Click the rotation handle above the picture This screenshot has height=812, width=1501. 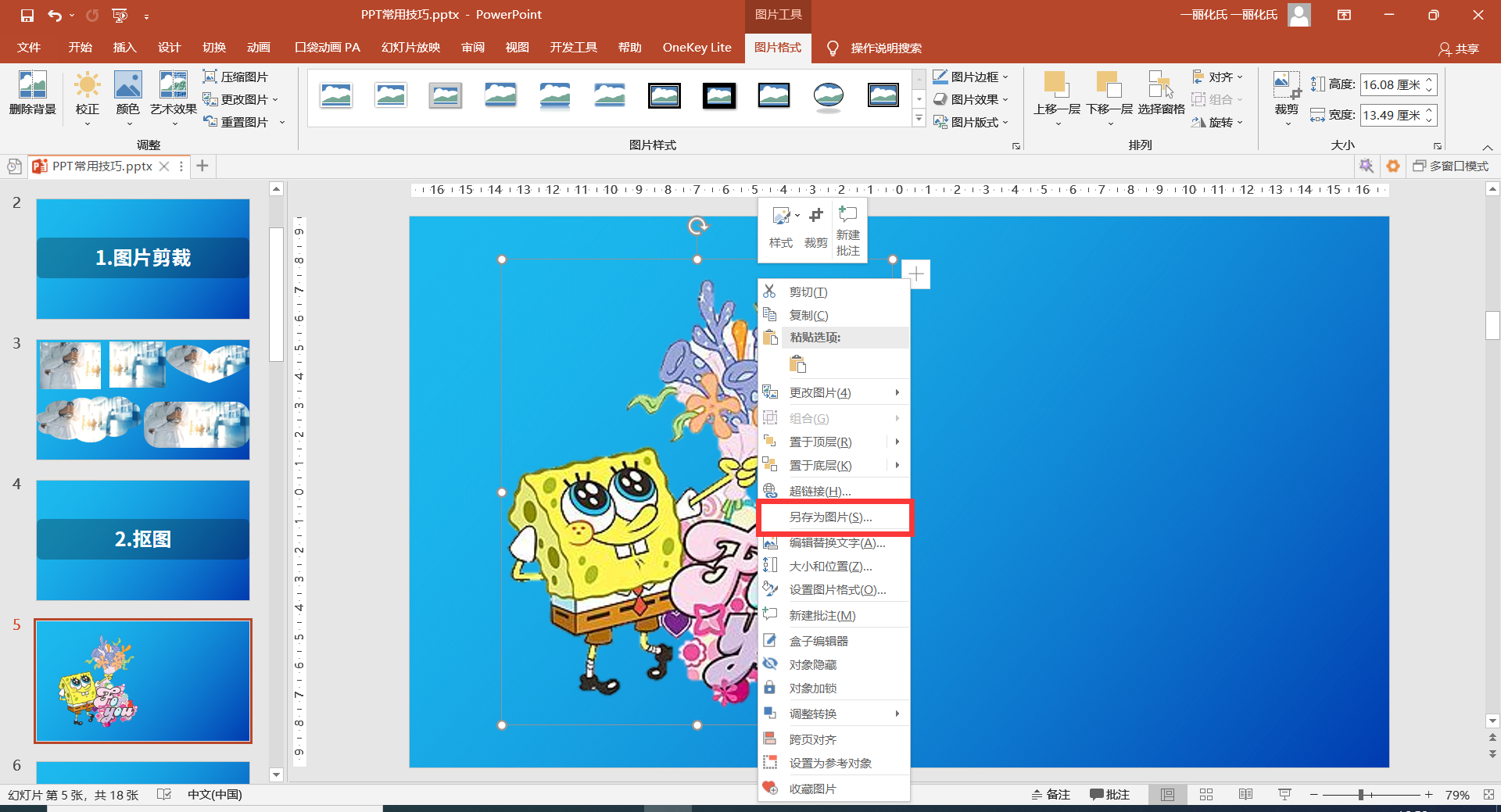697,226
